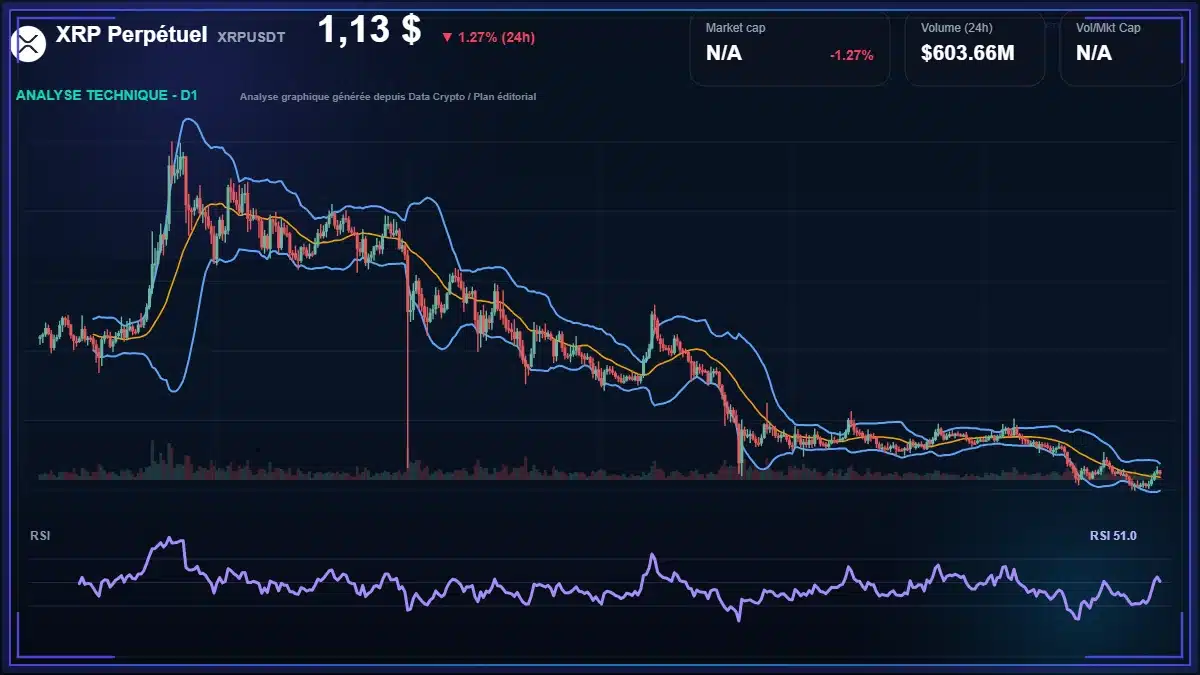Click the RSI 51.0 reading
The height and width of the screenshot is (675, 1200).
point(1113,536)
